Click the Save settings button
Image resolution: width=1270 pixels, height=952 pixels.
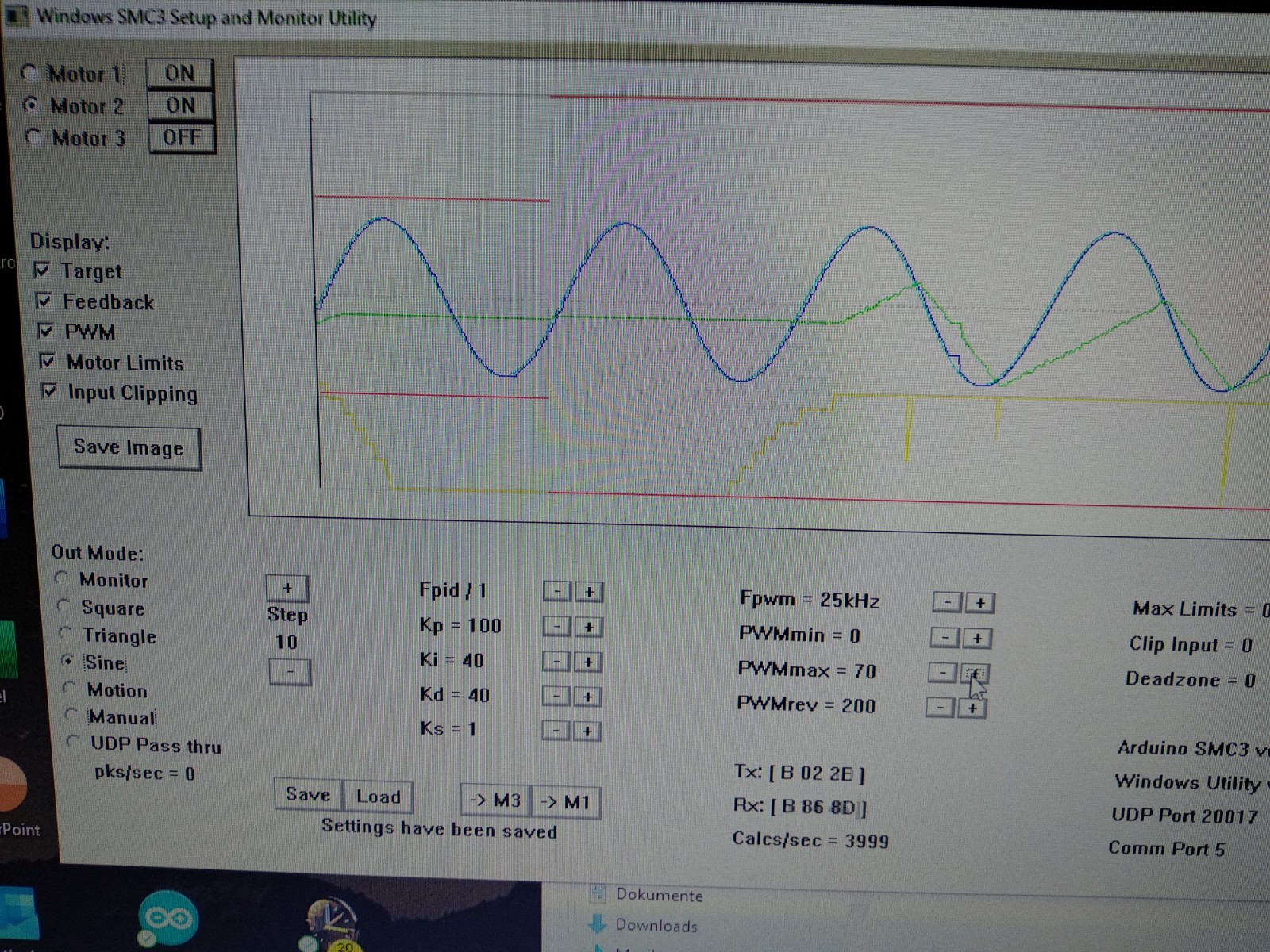[308, 795]
